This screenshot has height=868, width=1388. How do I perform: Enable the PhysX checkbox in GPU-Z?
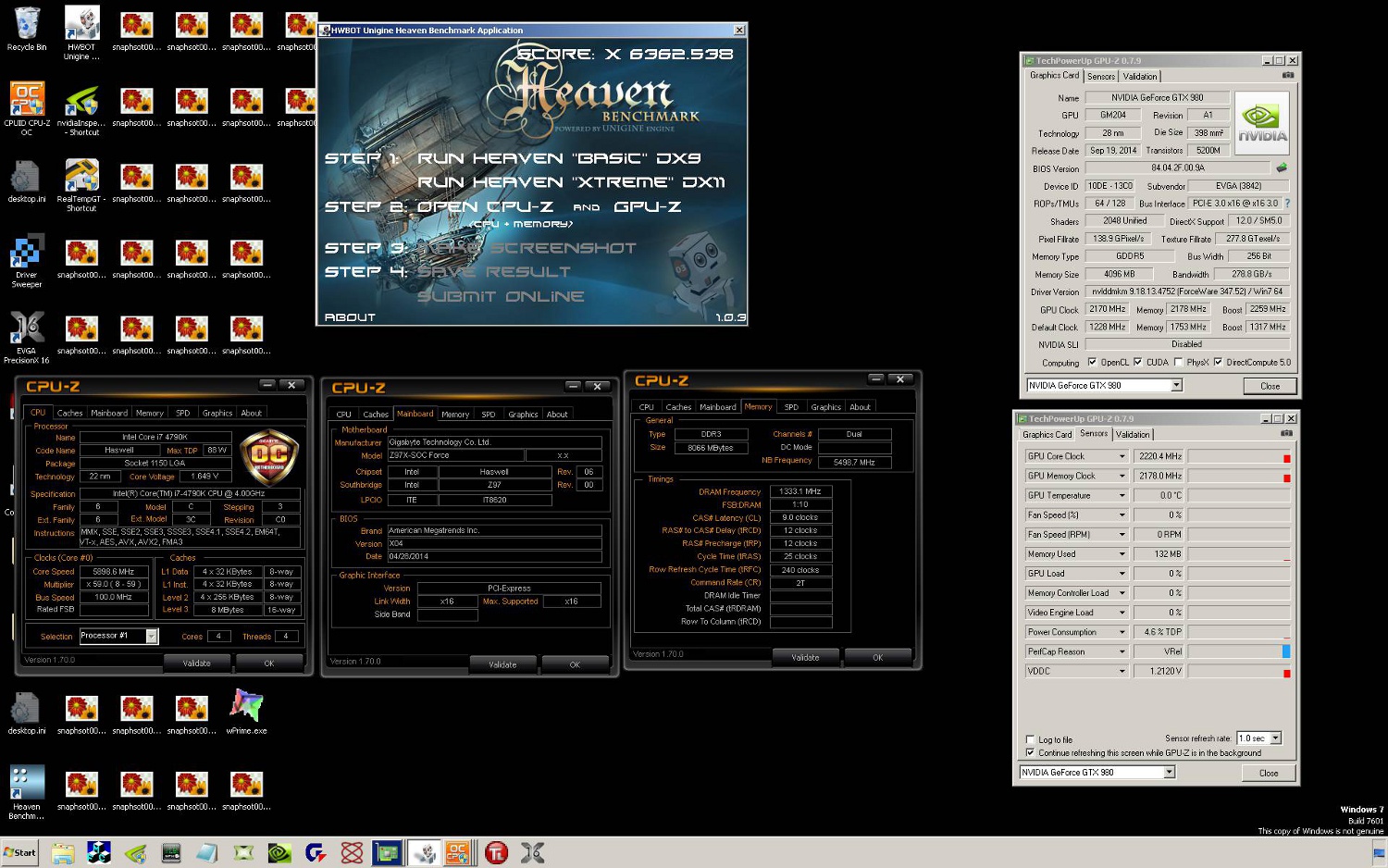tap(1177, 362)
